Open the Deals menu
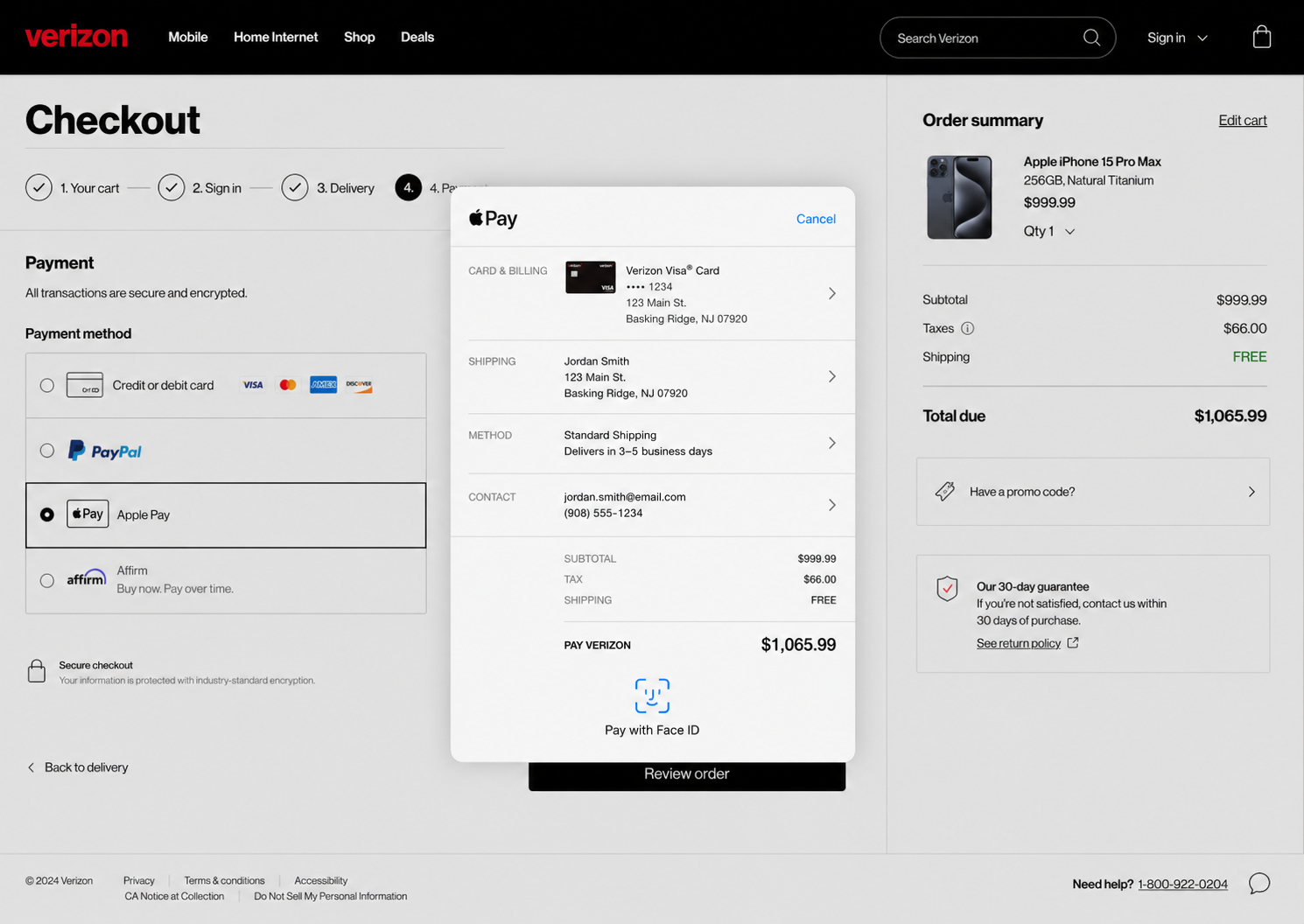 click(417, 37)
